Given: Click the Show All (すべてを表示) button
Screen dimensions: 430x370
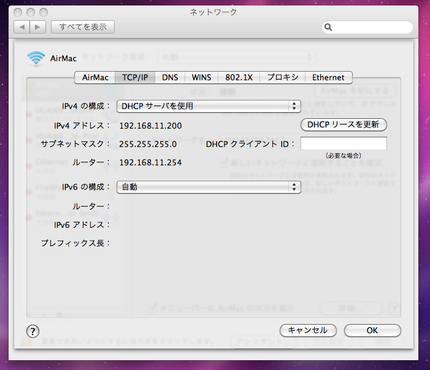Looking at the screenshot, I should 83,27.
